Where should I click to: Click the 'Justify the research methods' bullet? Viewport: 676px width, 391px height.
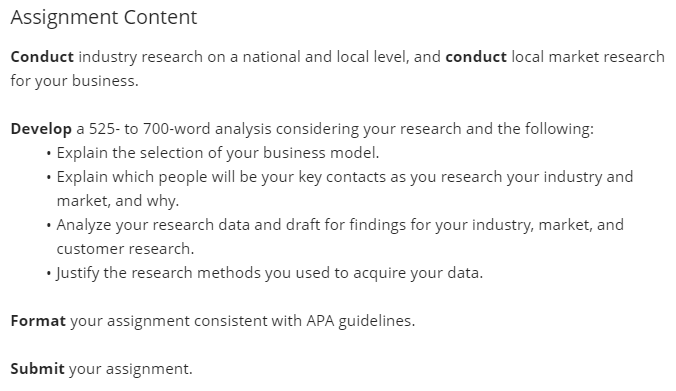coord(269,273)
